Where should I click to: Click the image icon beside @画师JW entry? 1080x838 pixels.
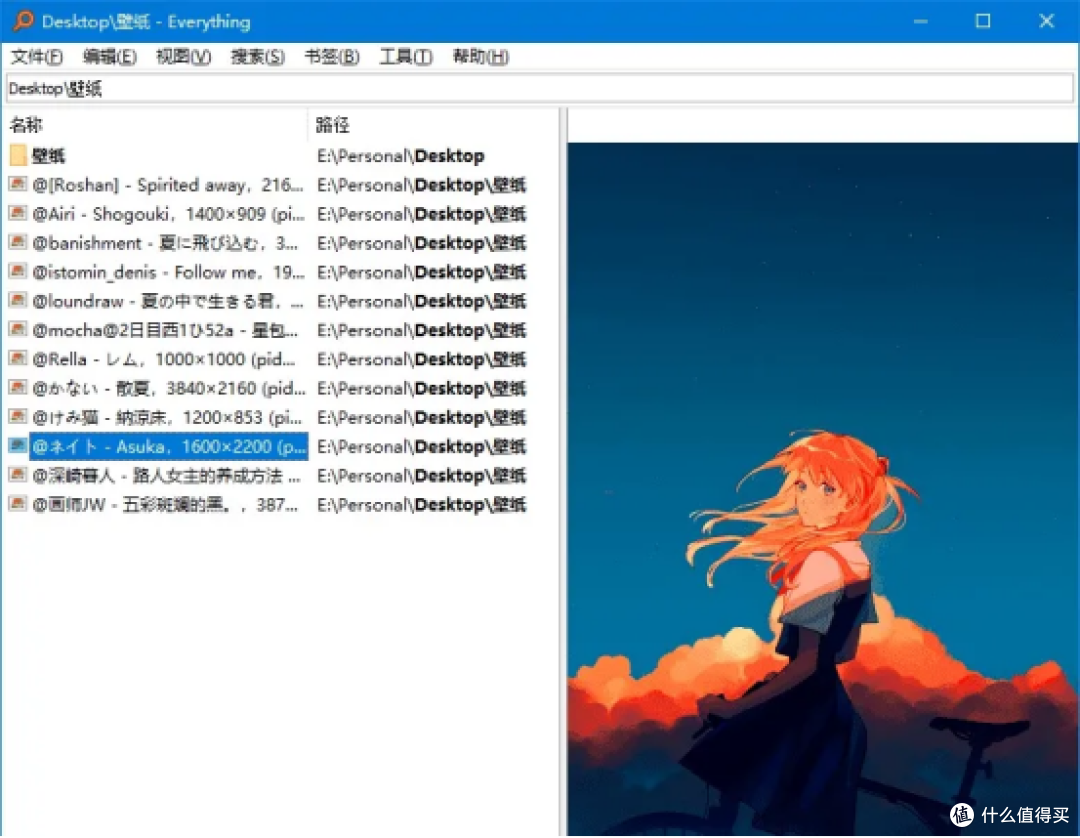17,504
